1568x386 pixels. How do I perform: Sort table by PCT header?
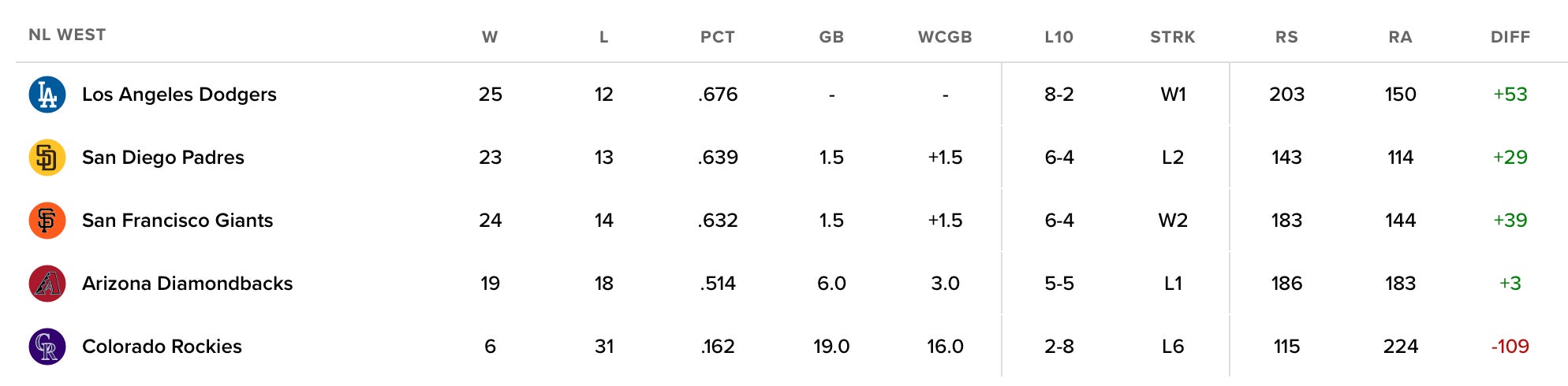[718, 37]
